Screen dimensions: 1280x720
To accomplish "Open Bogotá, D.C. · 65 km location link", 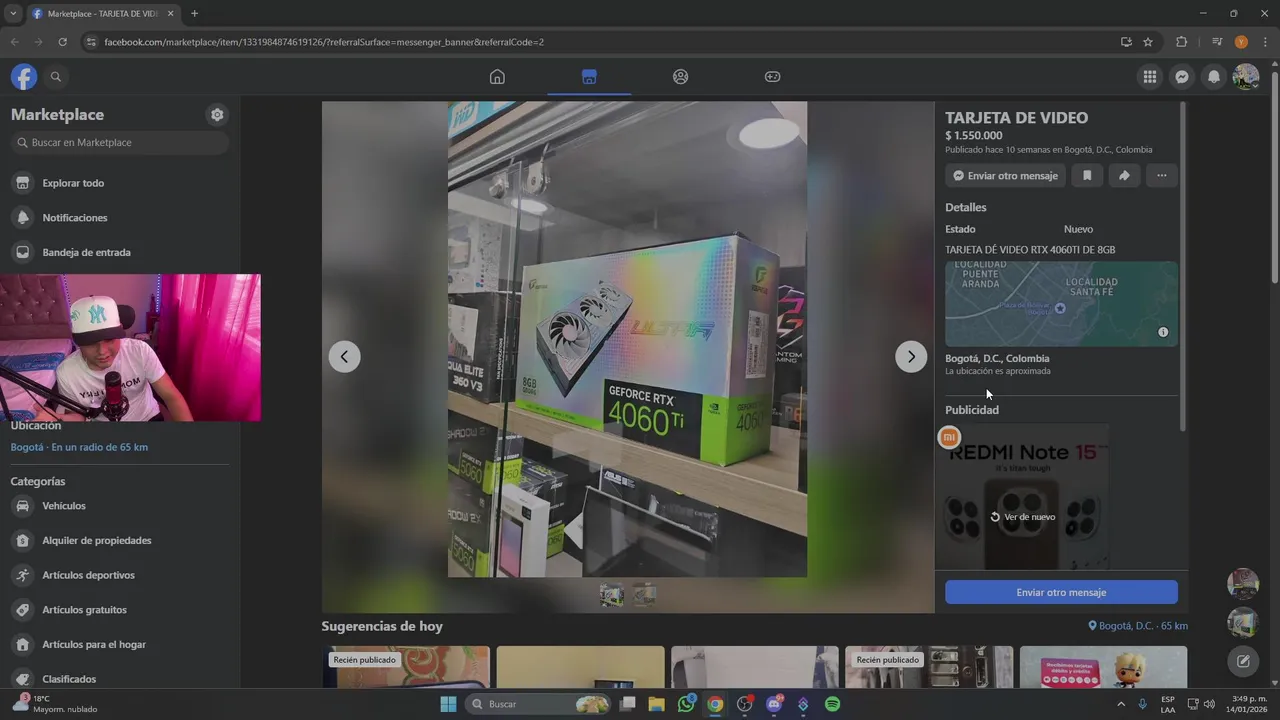I will tap(1138, 626).
